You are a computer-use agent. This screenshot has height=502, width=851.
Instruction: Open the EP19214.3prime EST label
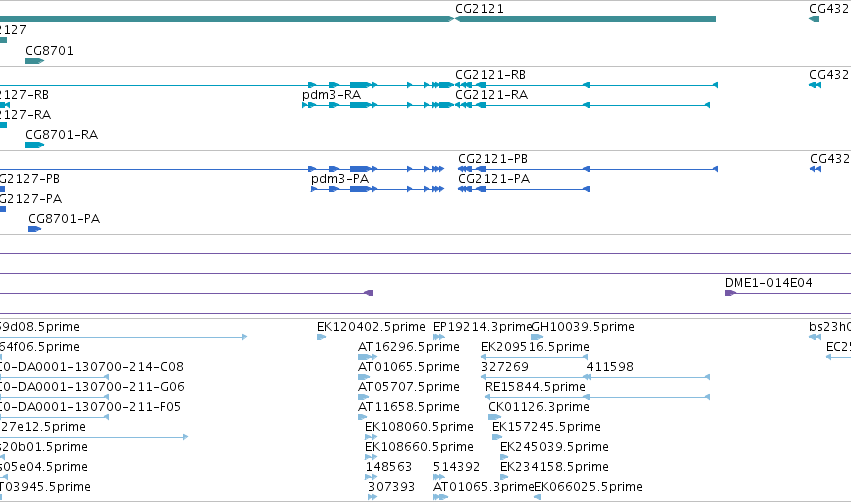(x=482, y=327)
